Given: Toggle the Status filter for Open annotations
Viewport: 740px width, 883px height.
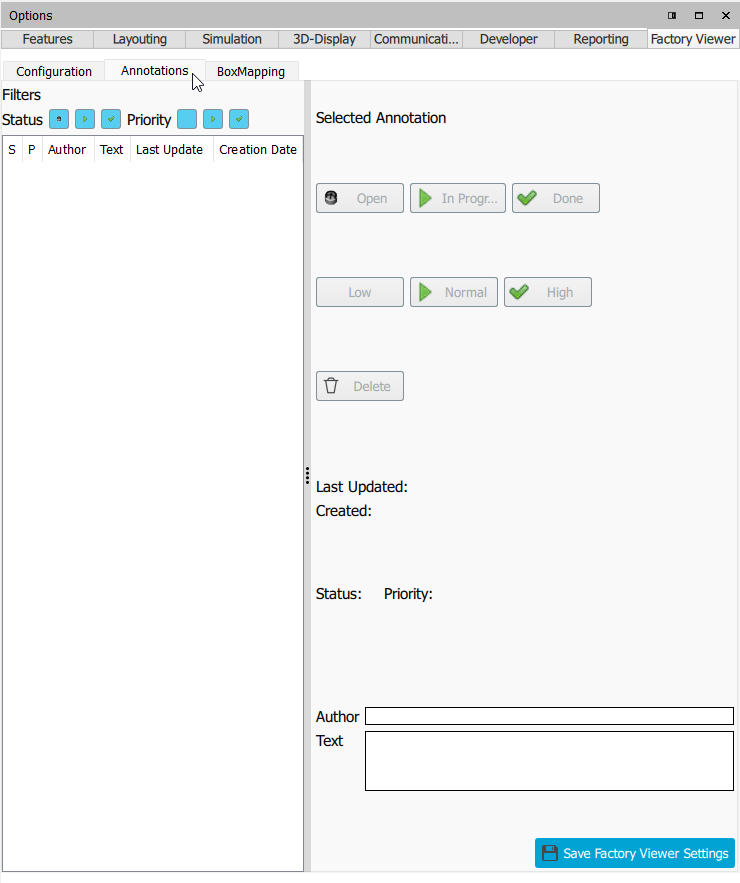Looking at the screenshot, I should click(x=59, y=119).
